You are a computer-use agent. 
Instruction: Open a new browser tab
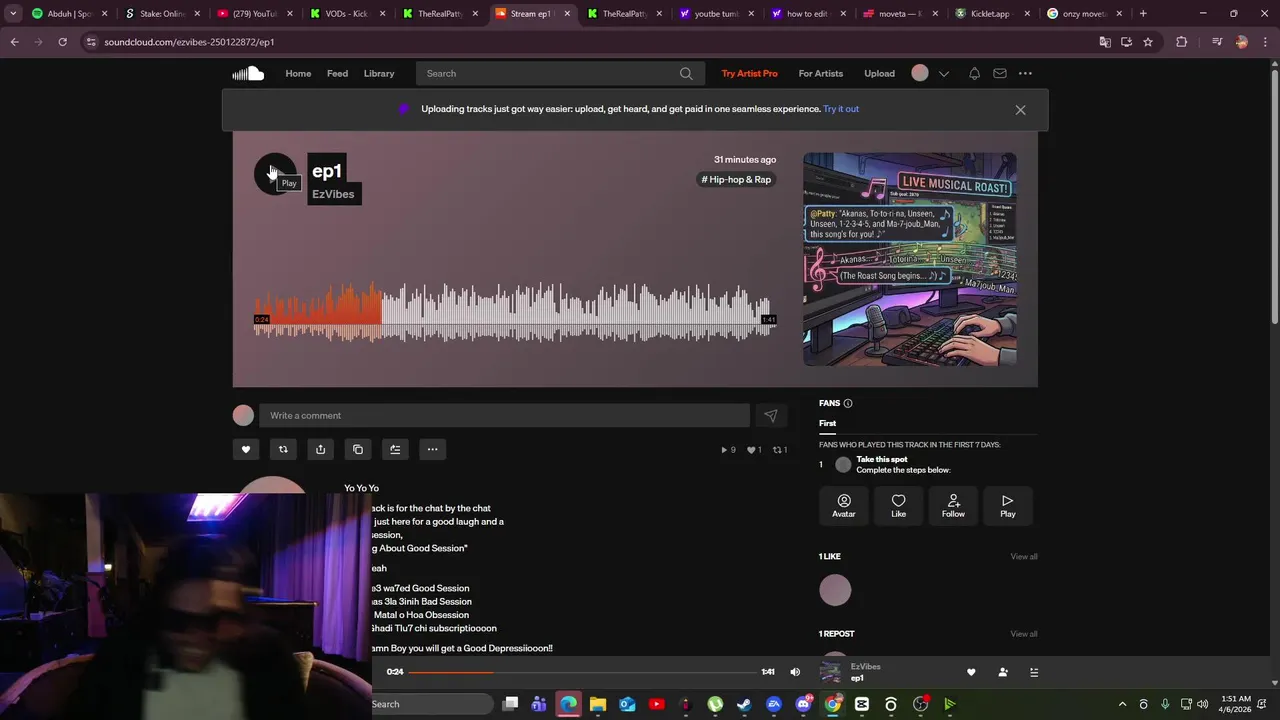pyautogui.click(x=1143, y=14)
